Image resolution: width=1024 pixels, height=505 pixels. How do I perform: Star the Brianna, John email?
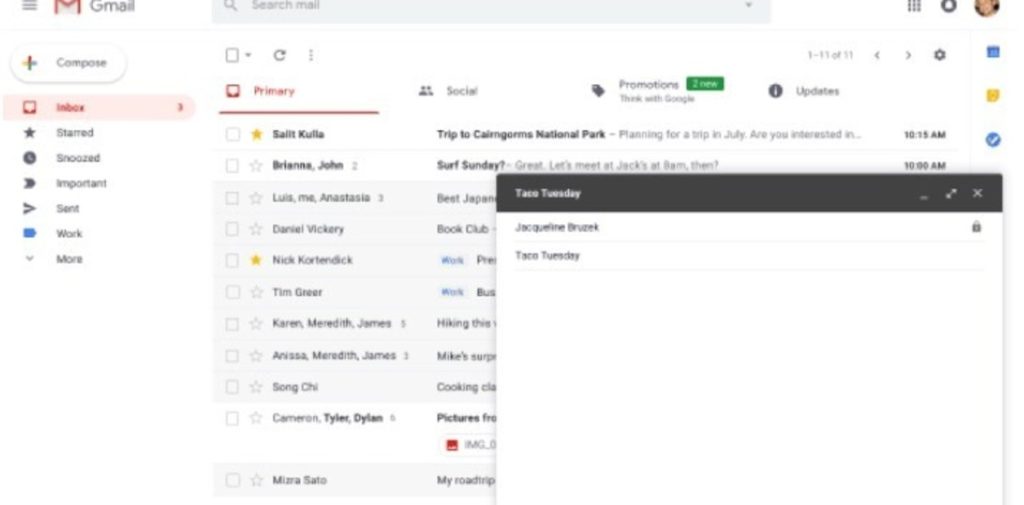coord(257,166)
